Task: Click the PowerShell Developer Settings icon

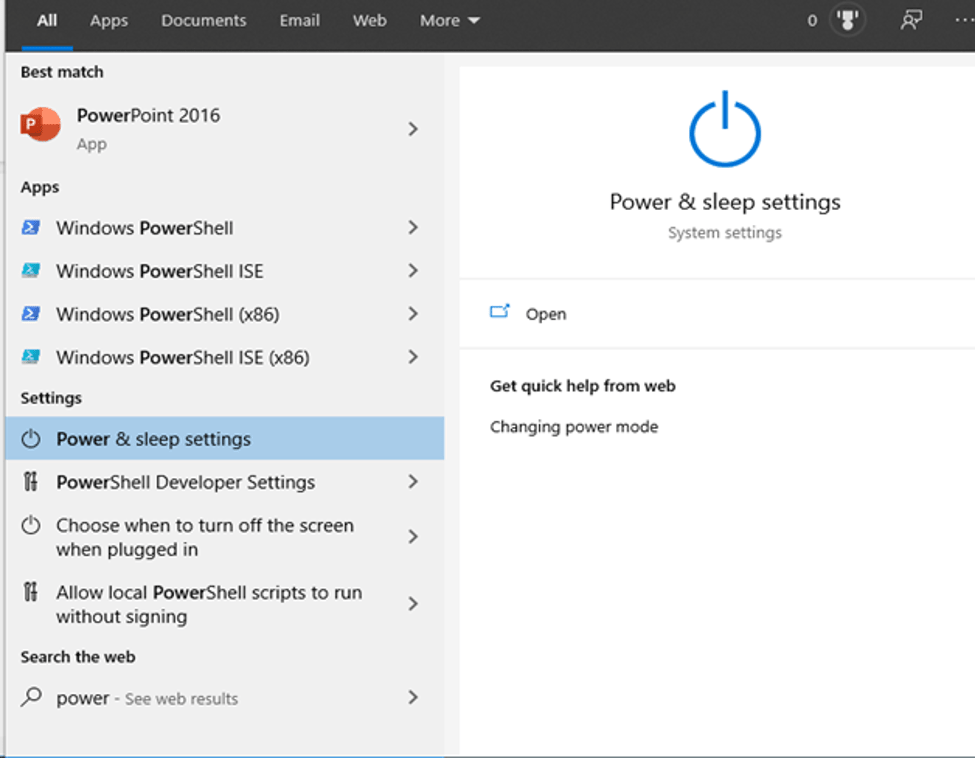Action: tap(31, 482)
